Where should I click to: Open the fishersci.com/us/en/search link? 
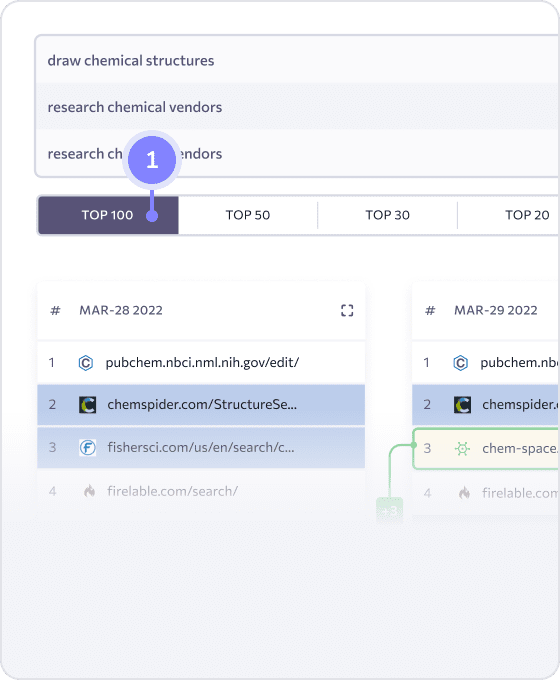pyautogui.click(x=201, y=447)
